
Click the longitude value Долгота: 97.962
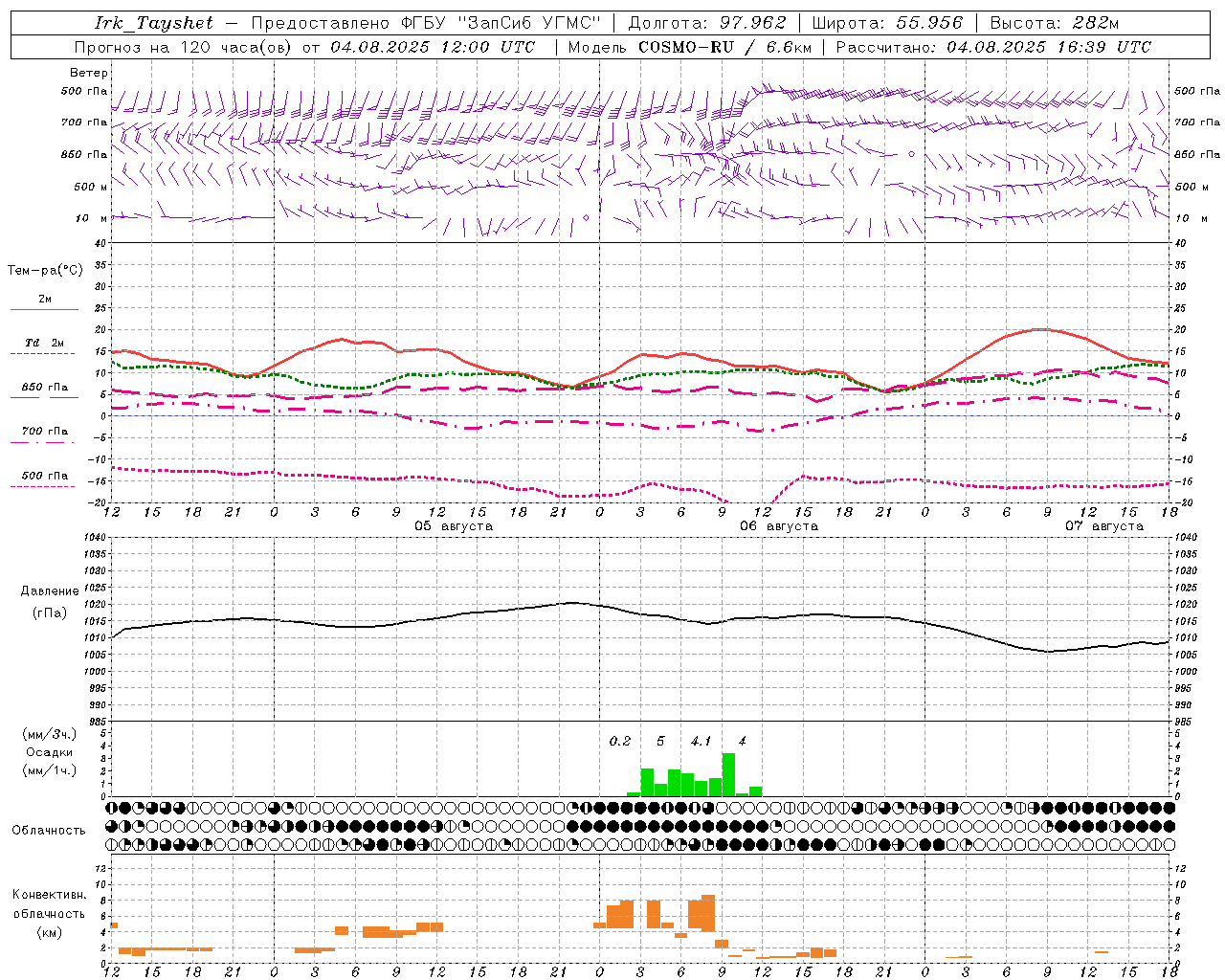pos(707,23)
